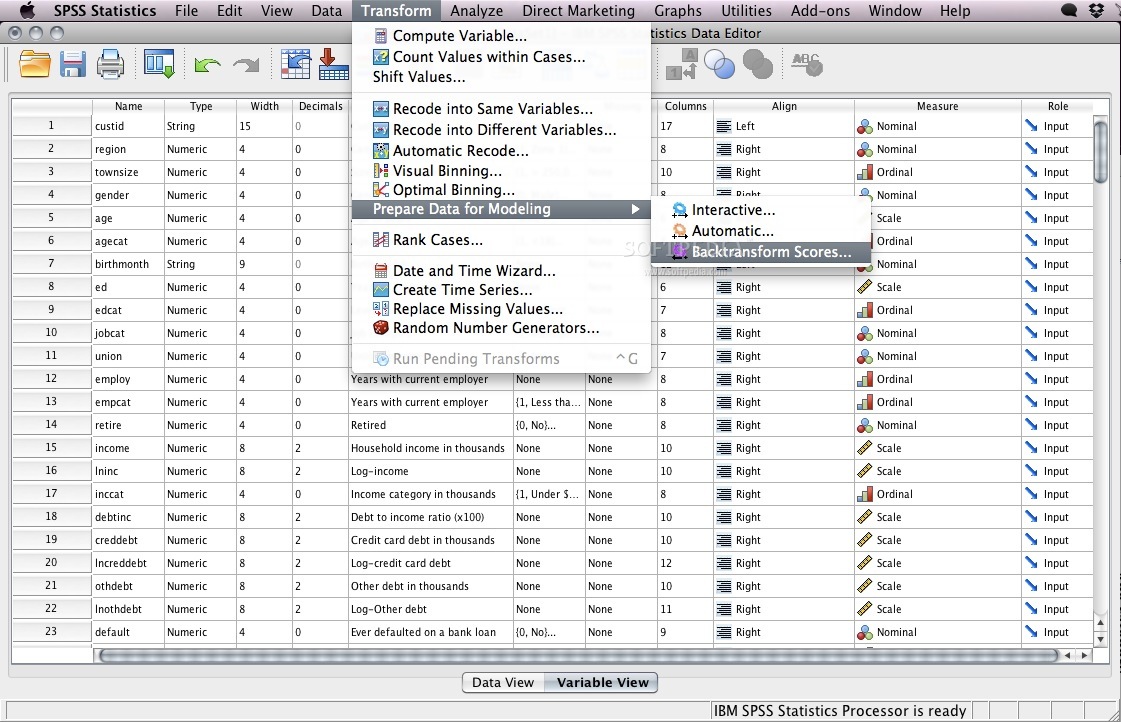
Task: Click the Rank Cases menu icon
Action: click(381, 239)
